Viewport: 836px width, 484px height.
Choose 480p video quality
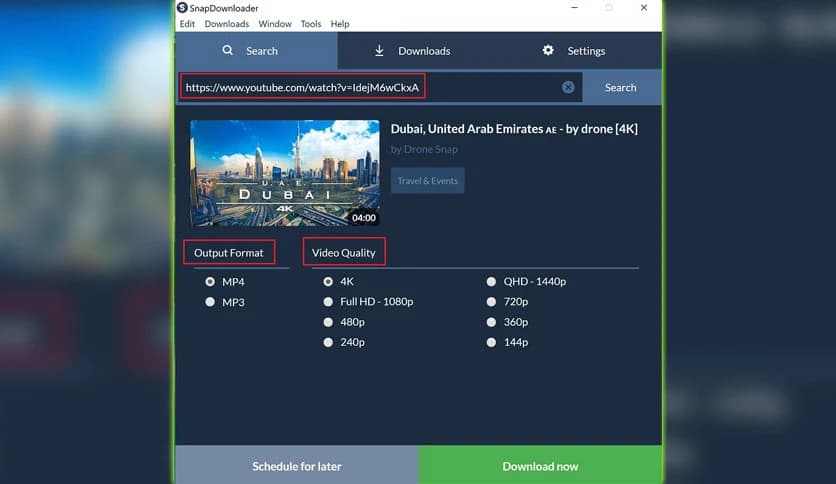tap(328, 322)
